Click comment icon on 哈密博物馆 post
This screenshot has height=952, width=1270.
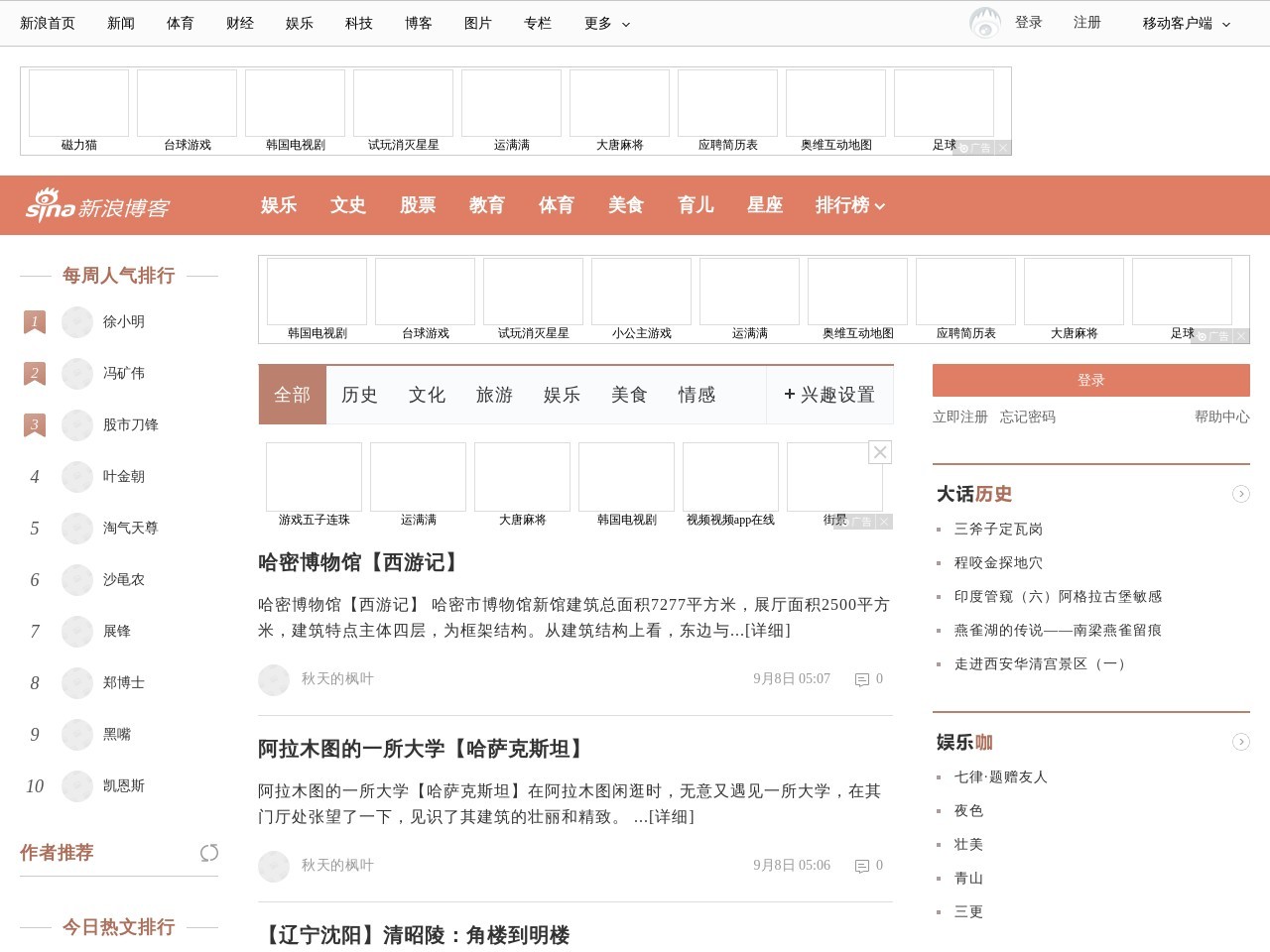point(862,679)
